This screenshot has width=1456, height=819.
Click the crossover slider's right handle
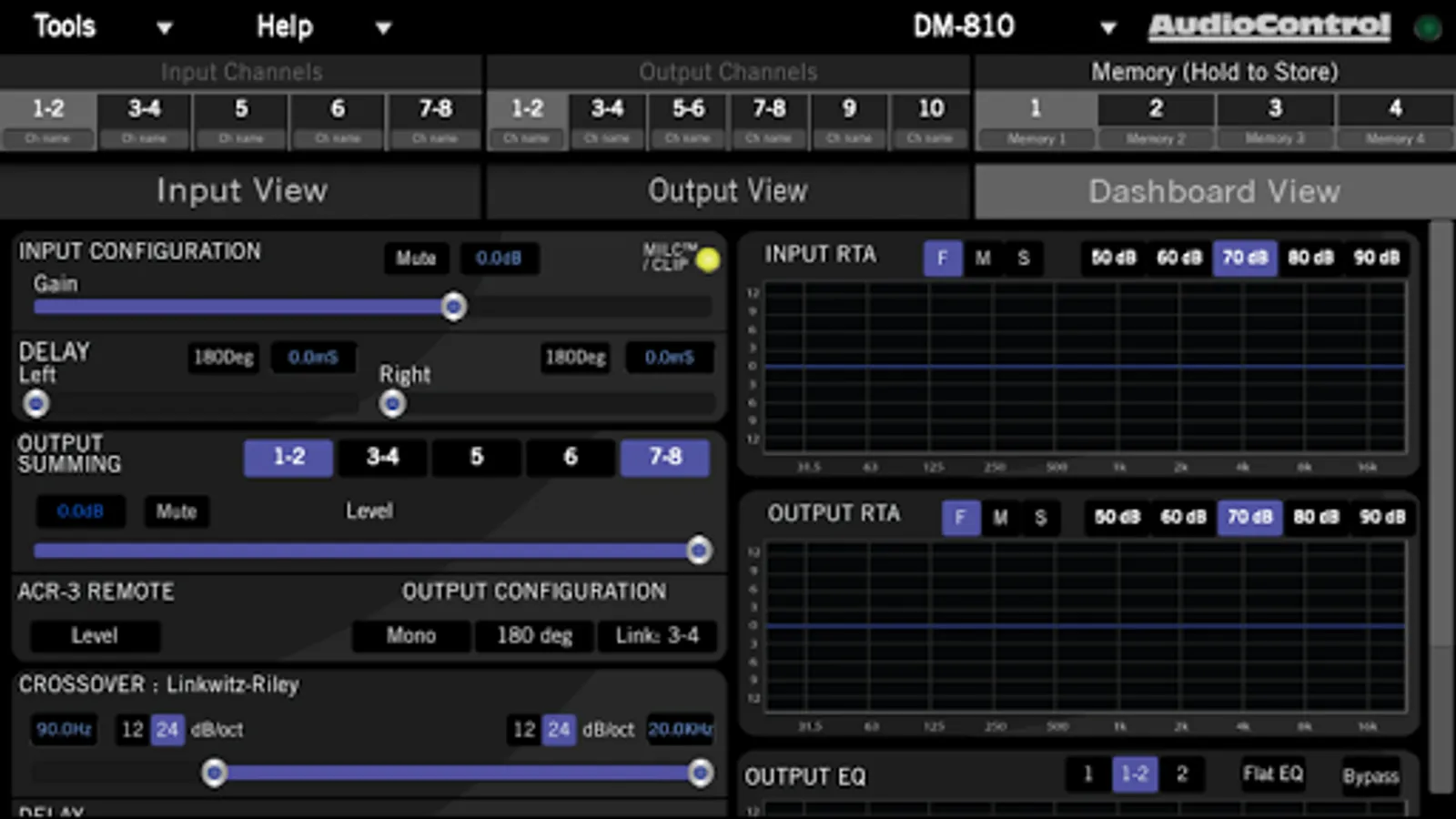(x=700, y=773)
